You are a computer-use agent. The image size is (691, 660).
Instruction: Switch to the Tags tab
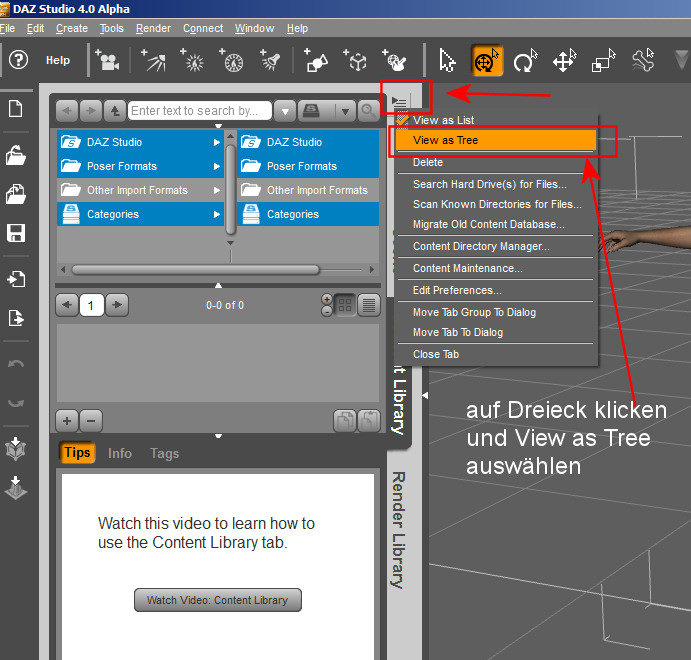click(164, 453)
